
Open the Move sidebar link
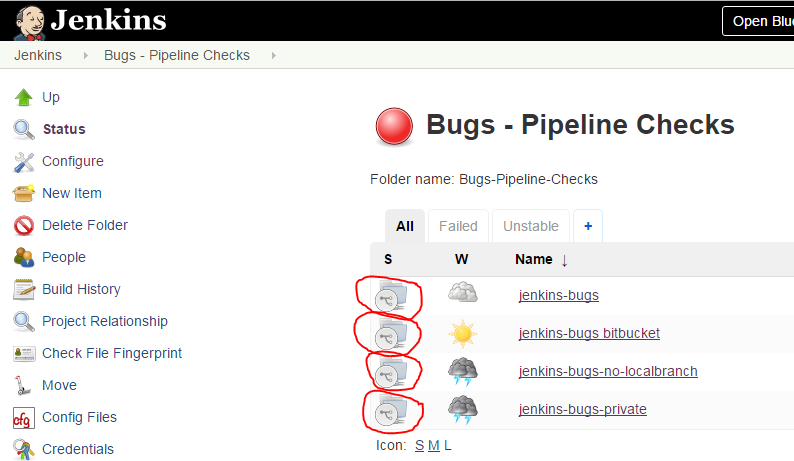coord(59,385)
